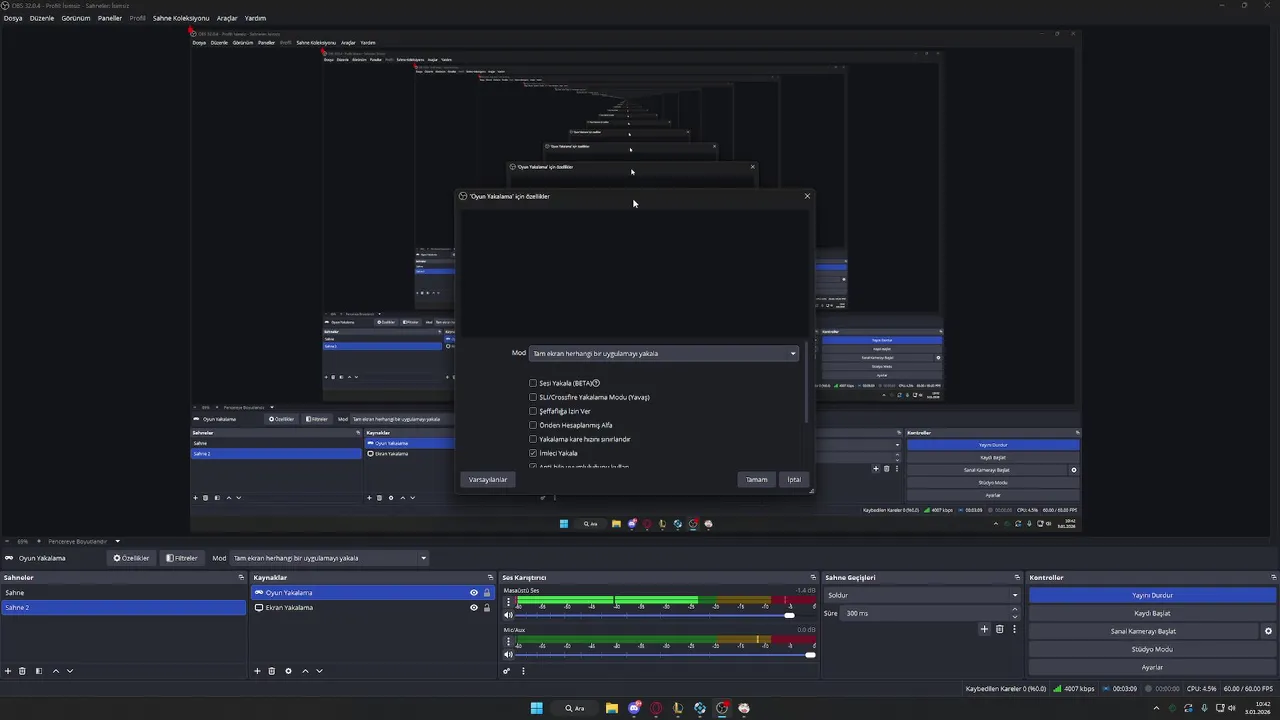
Task: Click the Windows Start button
Action: click(x=537, y=708)
